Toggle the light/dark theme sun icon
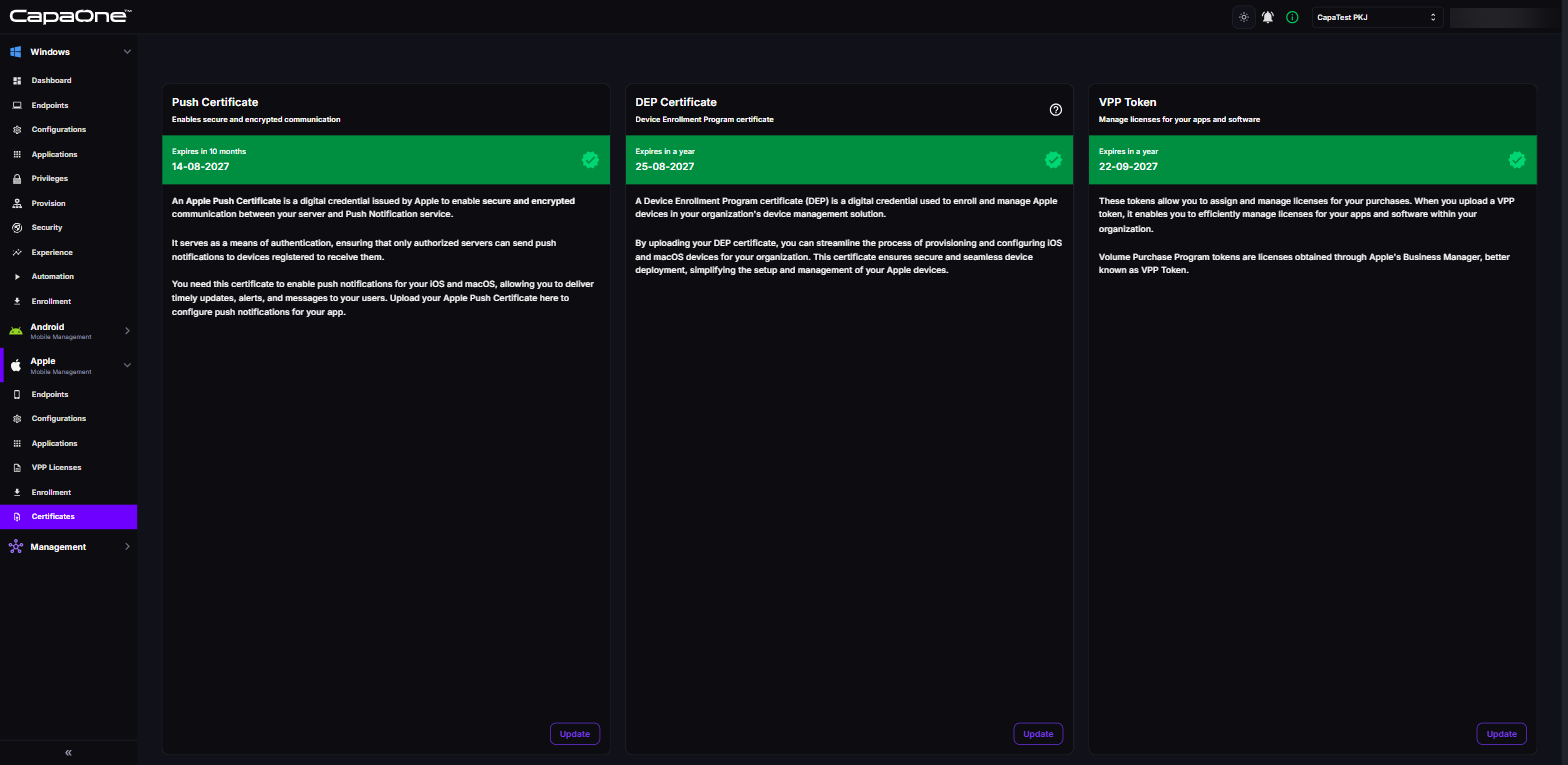 (x=1244, y=17)
